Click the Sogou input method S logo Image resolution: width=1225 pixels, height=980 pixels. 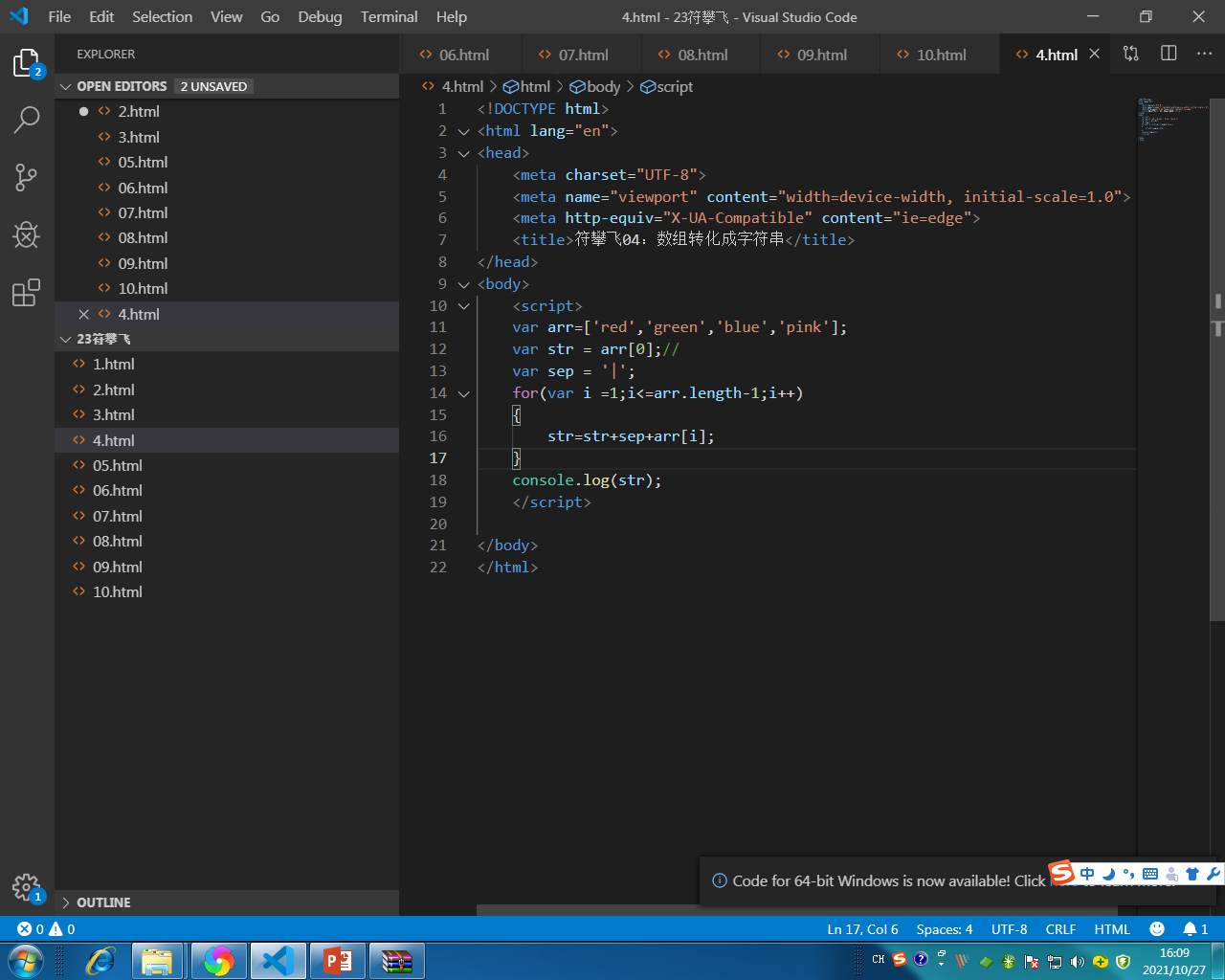coord(1061,872)
